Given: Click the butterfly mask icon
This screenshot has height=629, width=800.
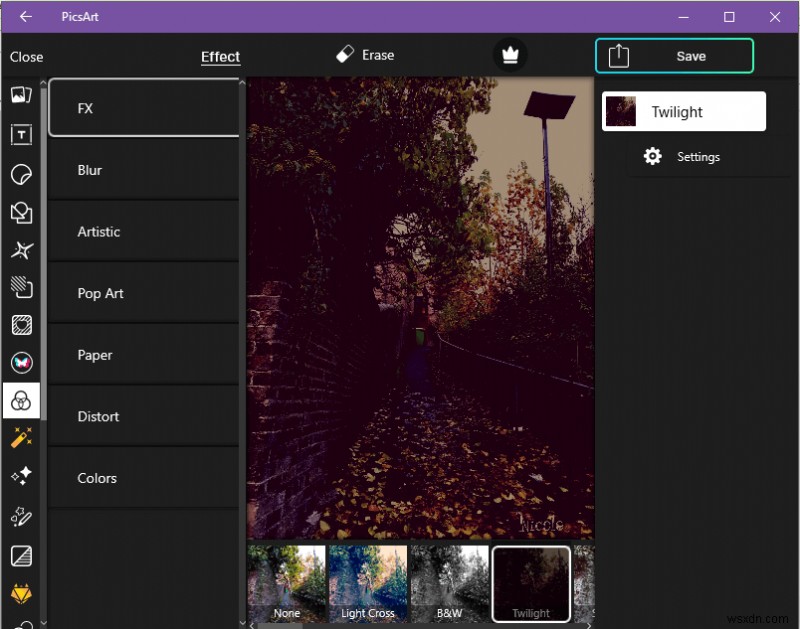Looking at the screenshot, I should 21,363.
